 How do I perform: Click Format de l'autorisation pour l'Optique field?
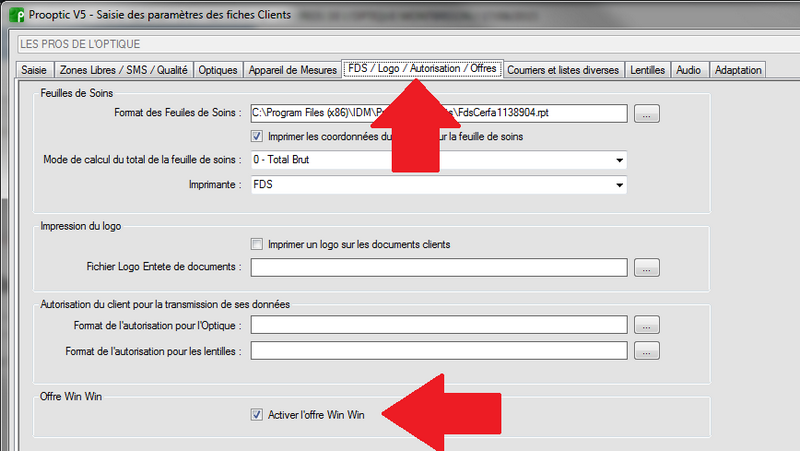click(x=439, y=325)
